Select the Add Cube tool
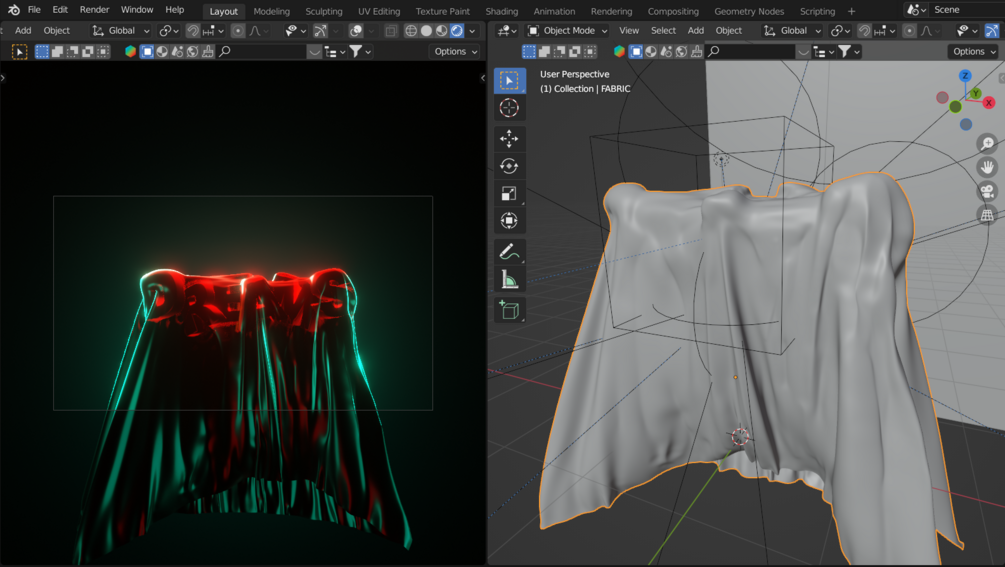Viewport: 1005px width, 567px height. [x=509, y=311]
